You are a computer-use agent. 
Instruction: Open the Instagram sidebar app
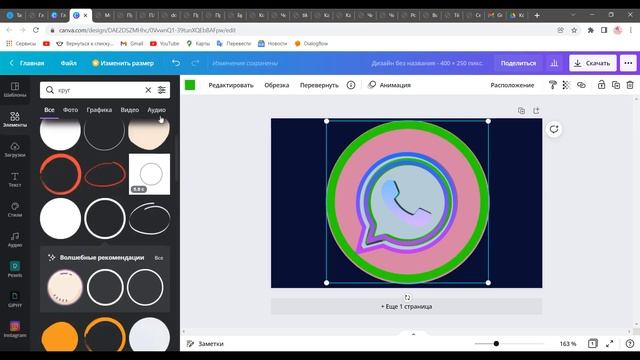15,329
